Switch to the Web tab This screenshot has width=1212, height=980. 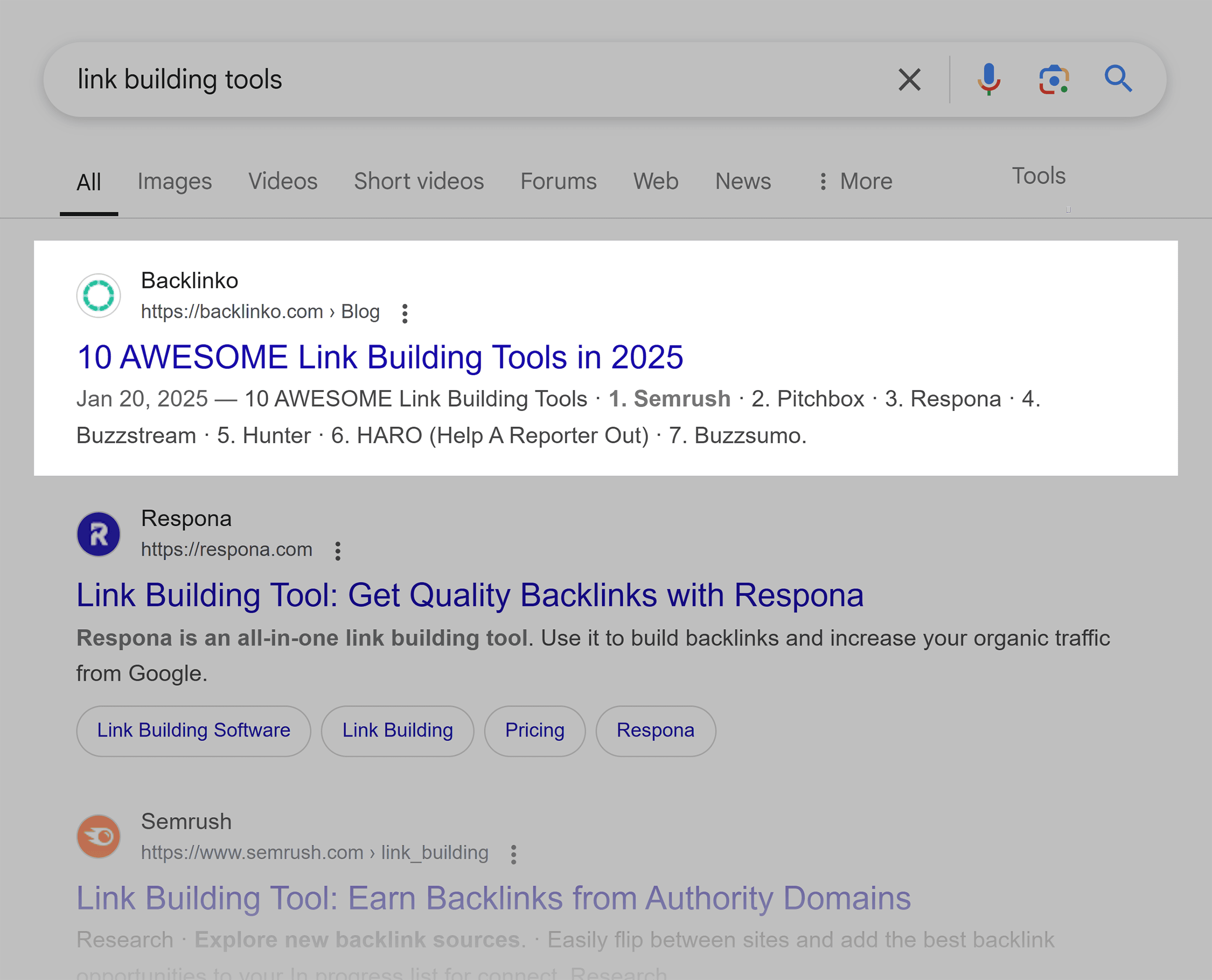pos(656,182)
